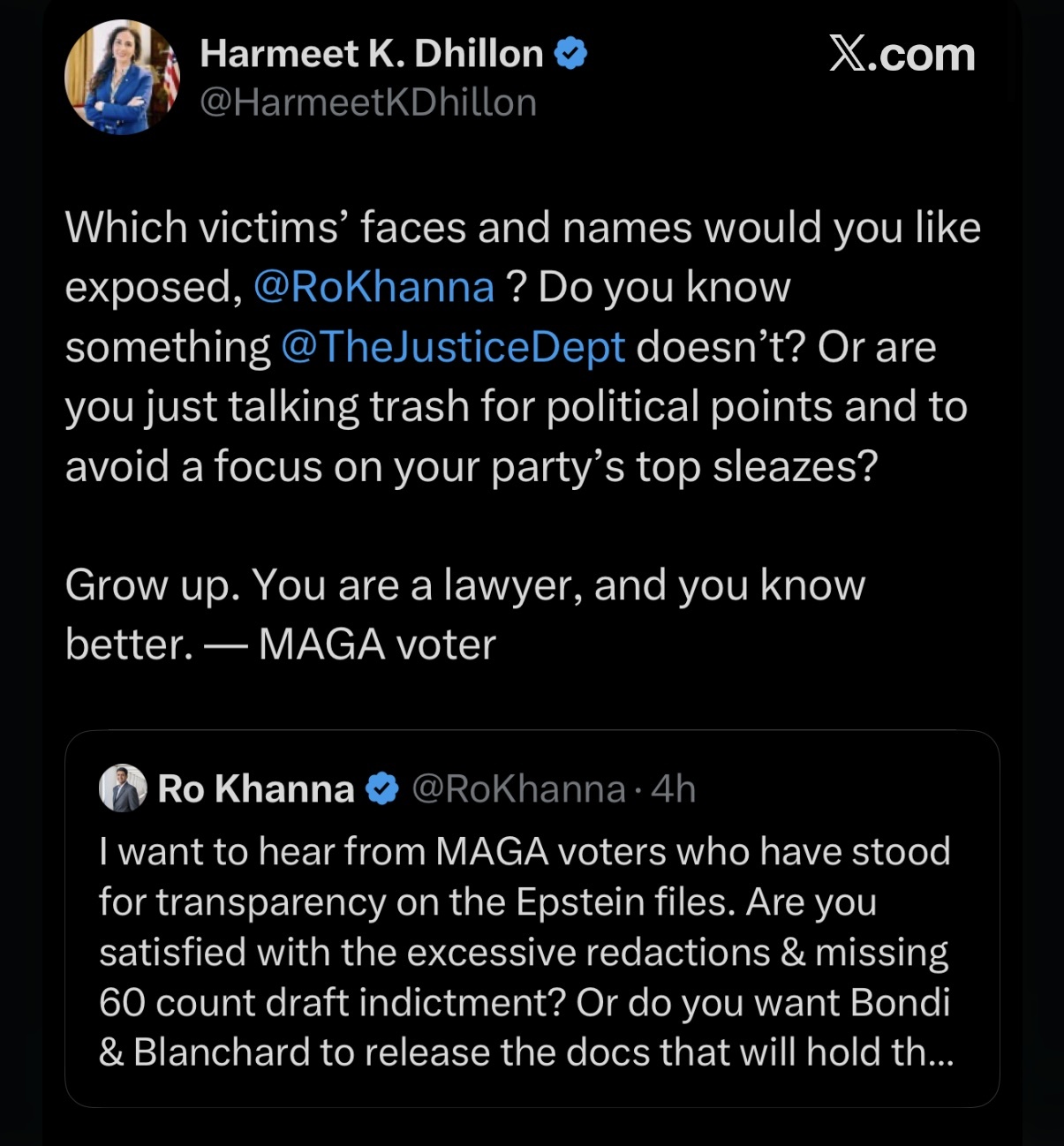The height and width of the screenshot is (1146, 1064).
Task: Click the Ro Khanna name in quoted post
Action: point(256,788)
